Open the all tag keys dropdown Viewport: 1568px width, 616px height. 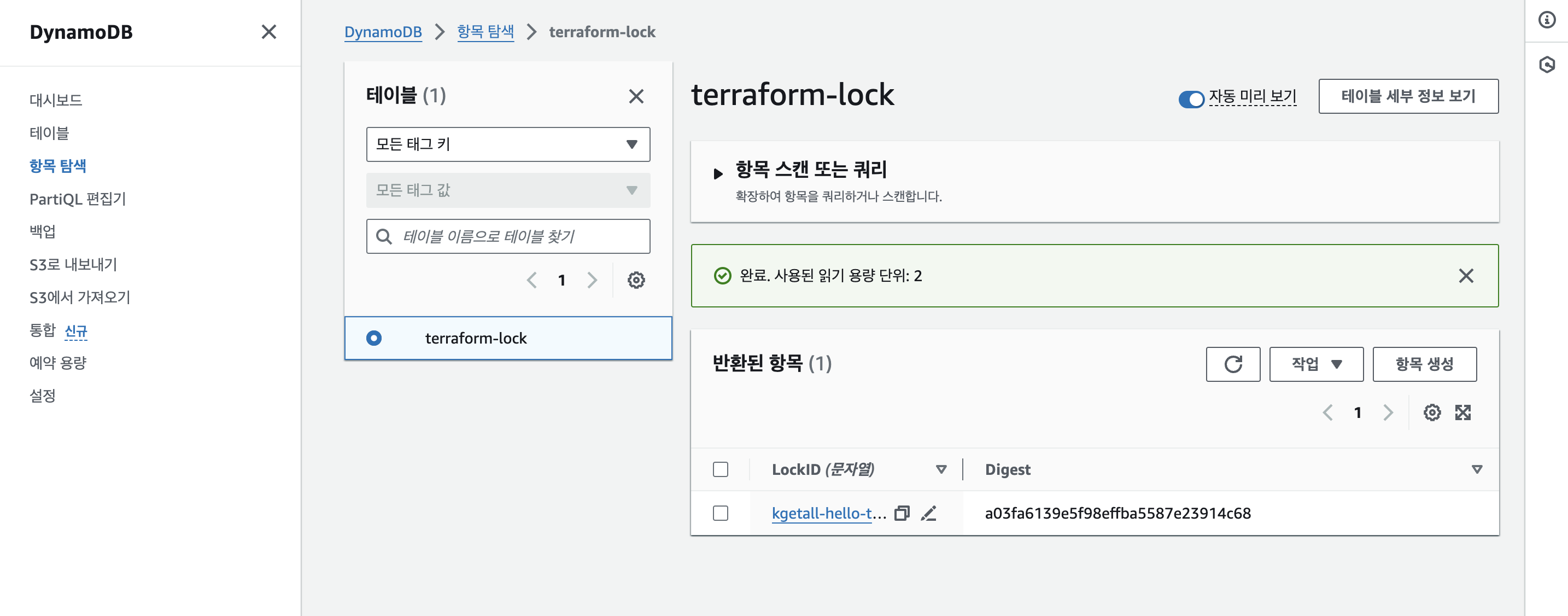[508, 144]
